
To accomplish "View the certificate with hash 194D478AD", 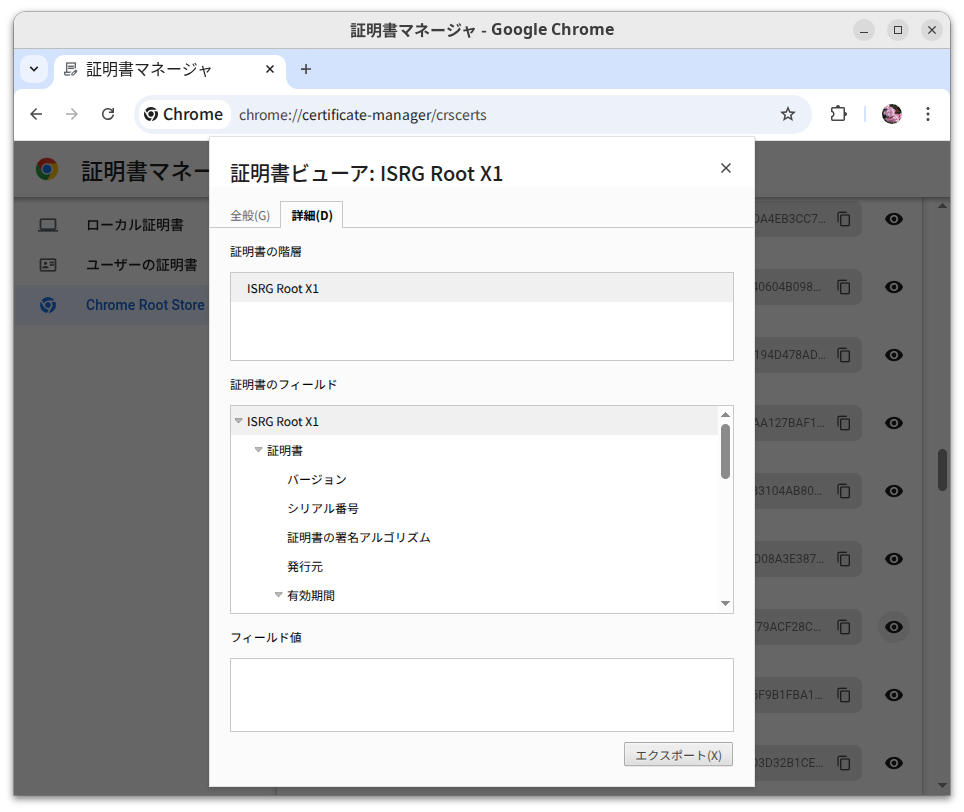I will pos(894,355).
